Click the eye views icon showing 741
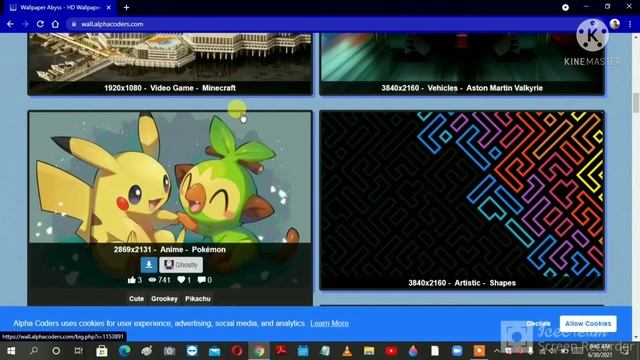Screen dimensions: 640x360 (x=152, y=280)
